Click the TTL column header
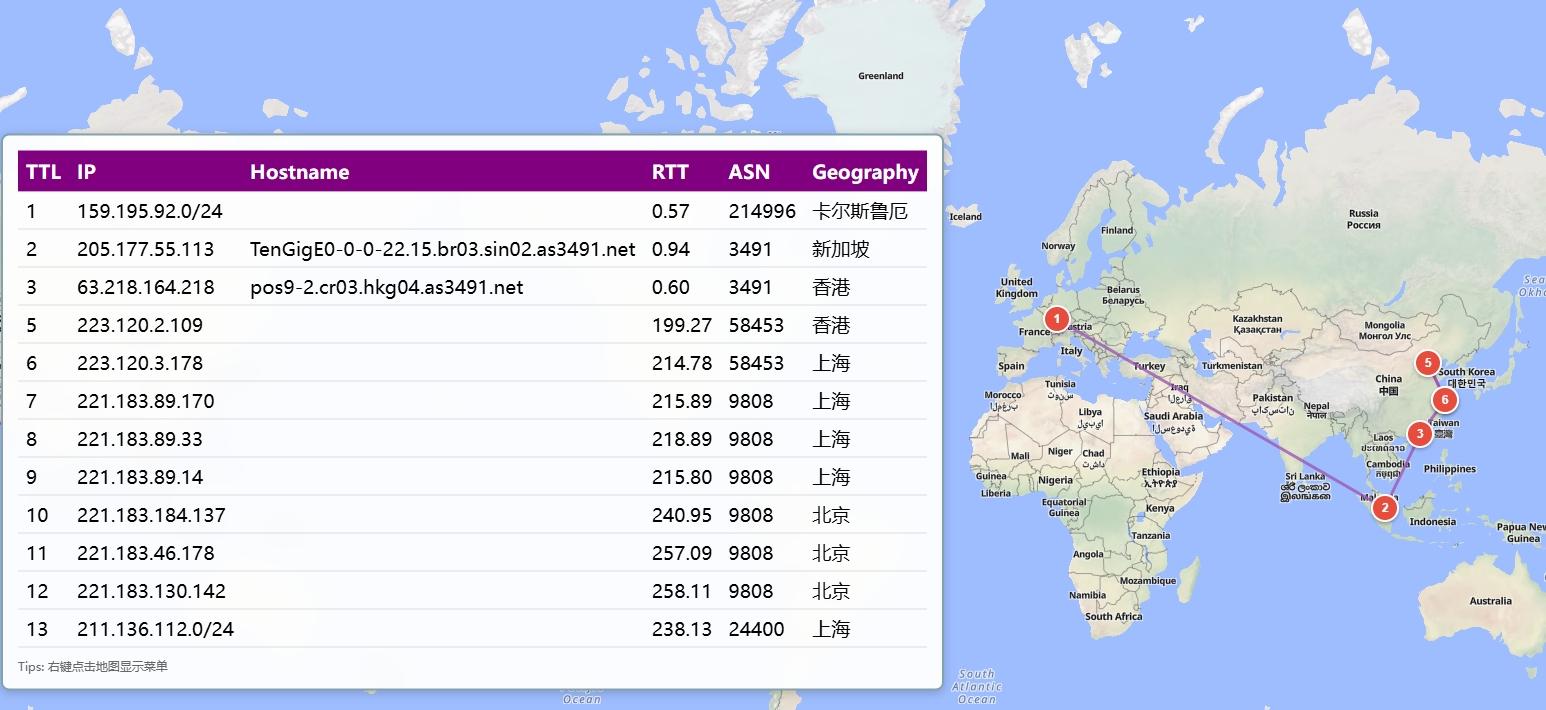1546x710 pixels. point(43,172)
